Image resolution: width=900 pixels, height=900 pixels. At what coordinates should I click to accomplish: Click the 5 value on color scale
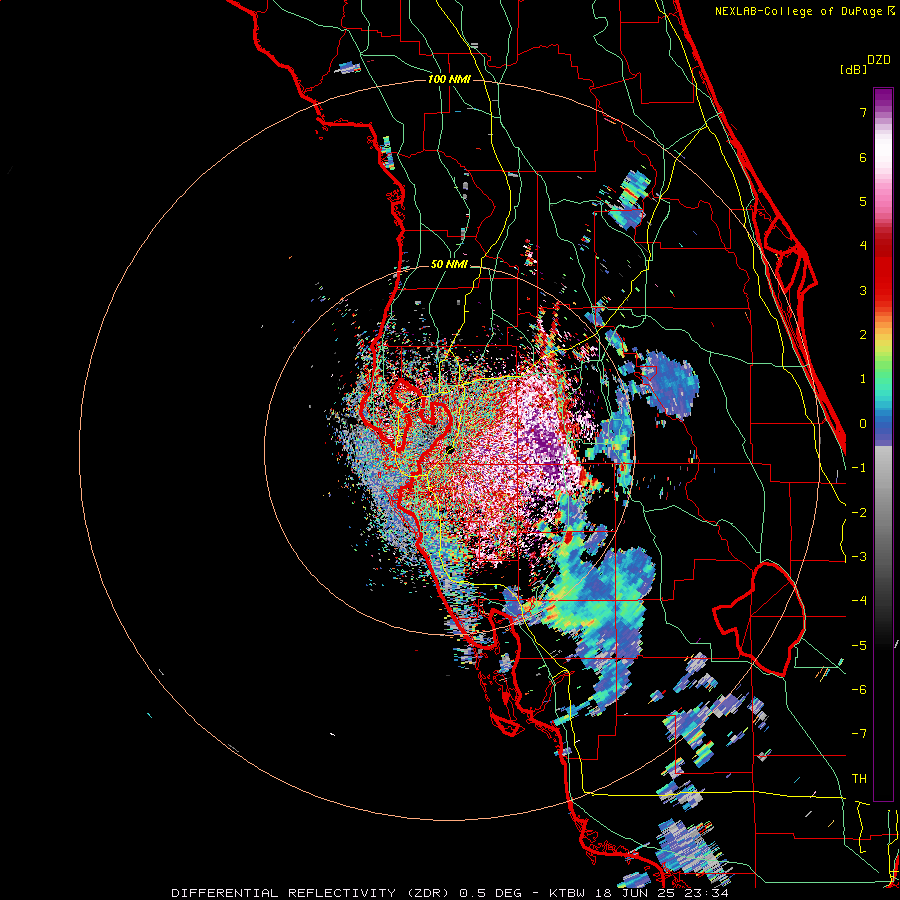pyautogui.click(x=863, y=201)
